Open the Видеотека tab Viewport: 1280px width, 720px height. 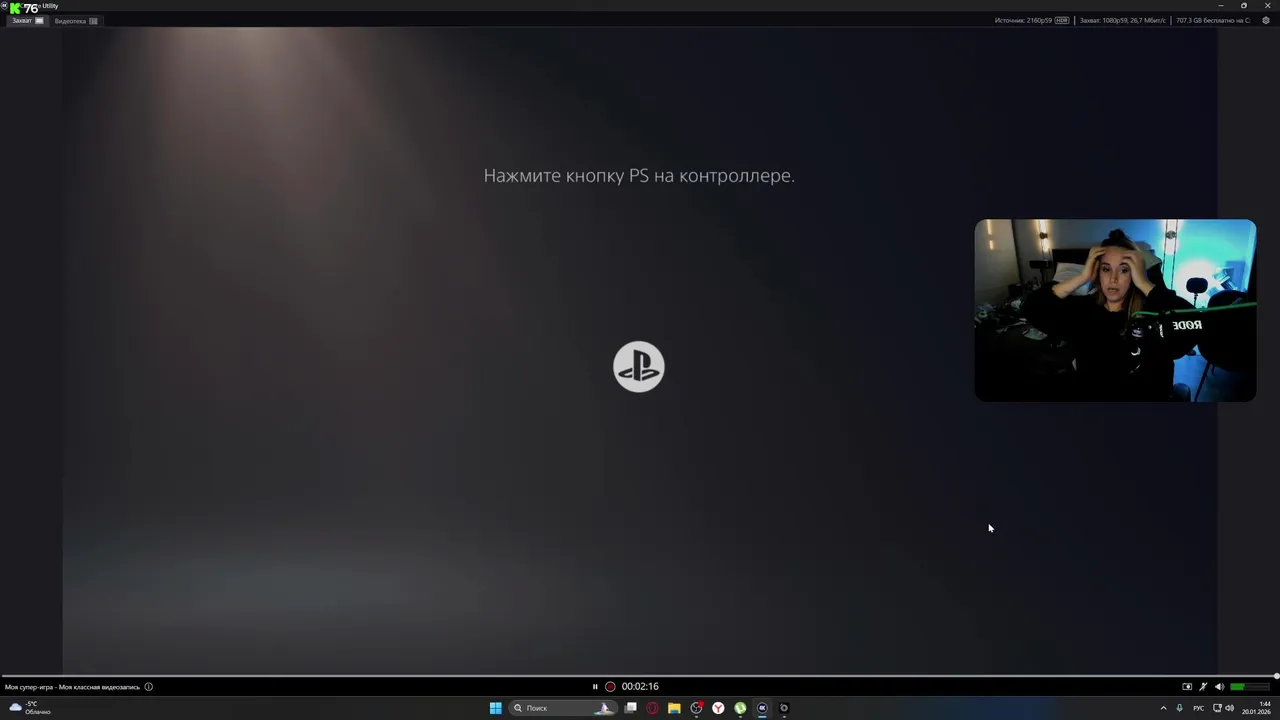pyautogui.click(x=76, y=21)
